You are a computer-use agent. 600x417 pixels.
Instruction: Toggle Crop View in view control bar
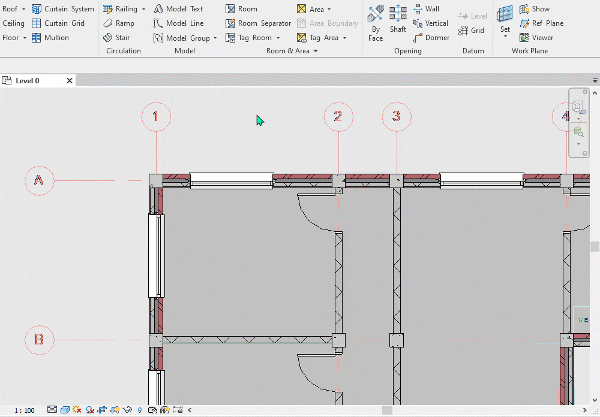point(102,410)
